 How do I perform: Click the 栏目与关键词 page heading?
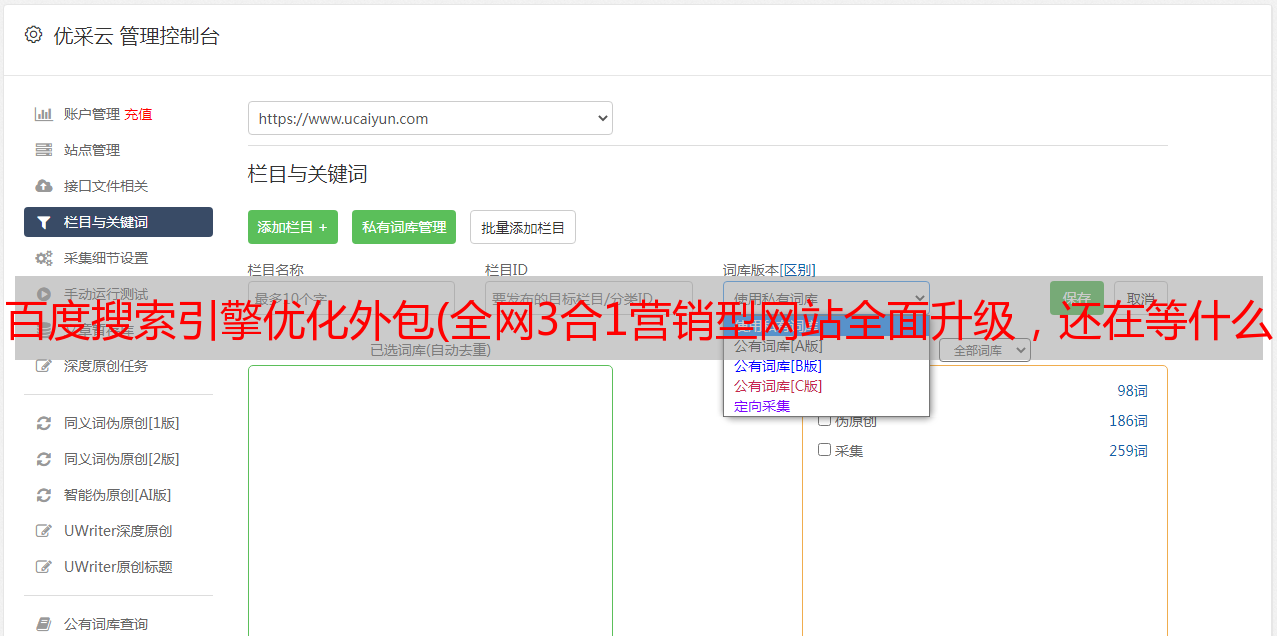coord(308,174)
